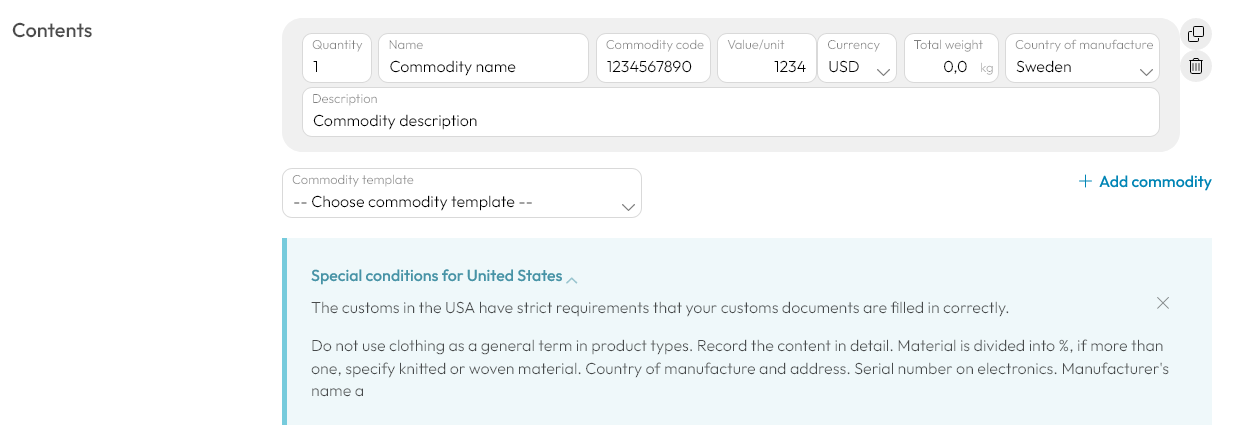Delete the commodity with trash icon
The image size is (1235, 443).
(1195, 67)
